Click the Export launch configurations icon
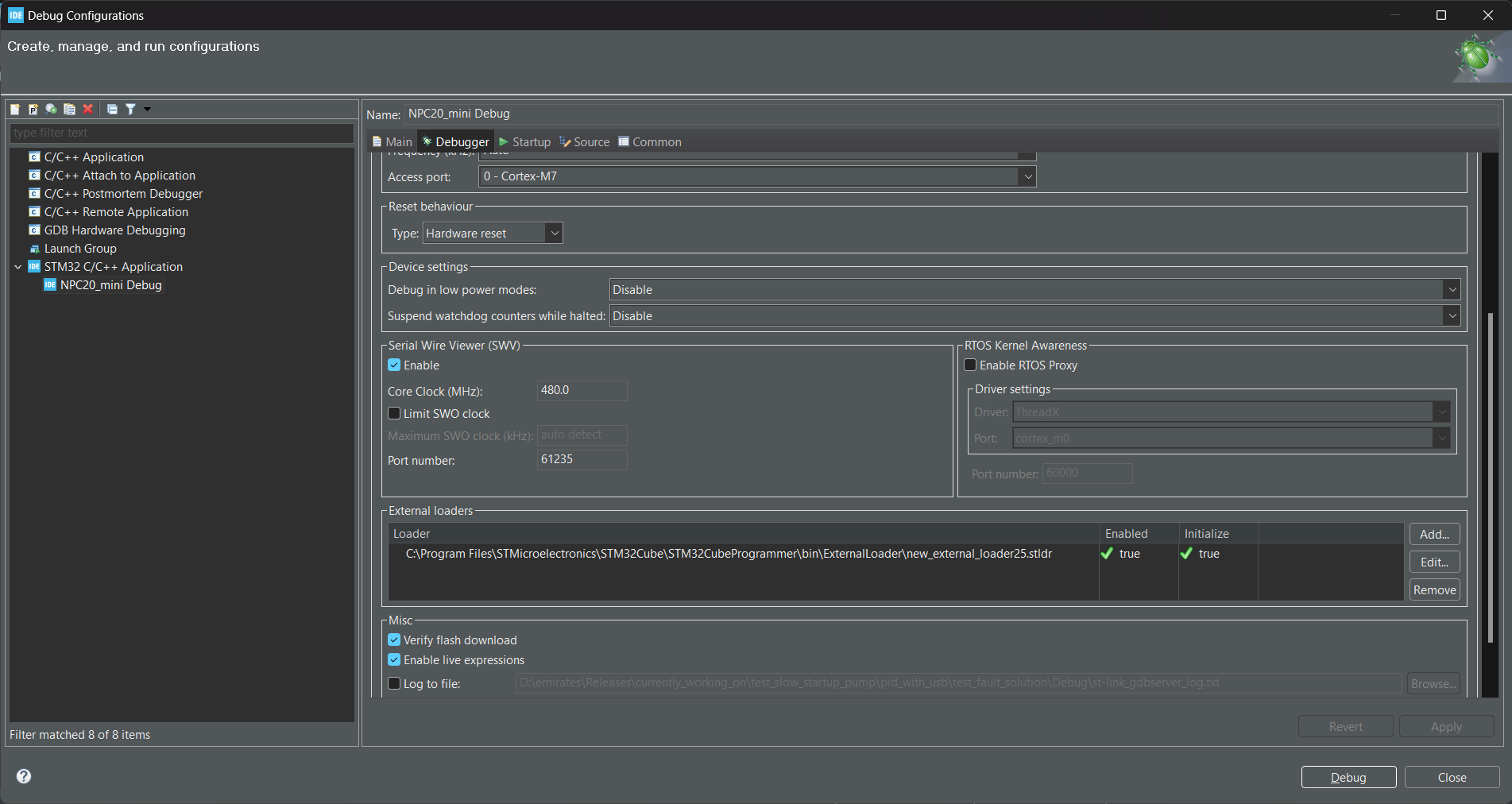 click(x=52, y=110)
